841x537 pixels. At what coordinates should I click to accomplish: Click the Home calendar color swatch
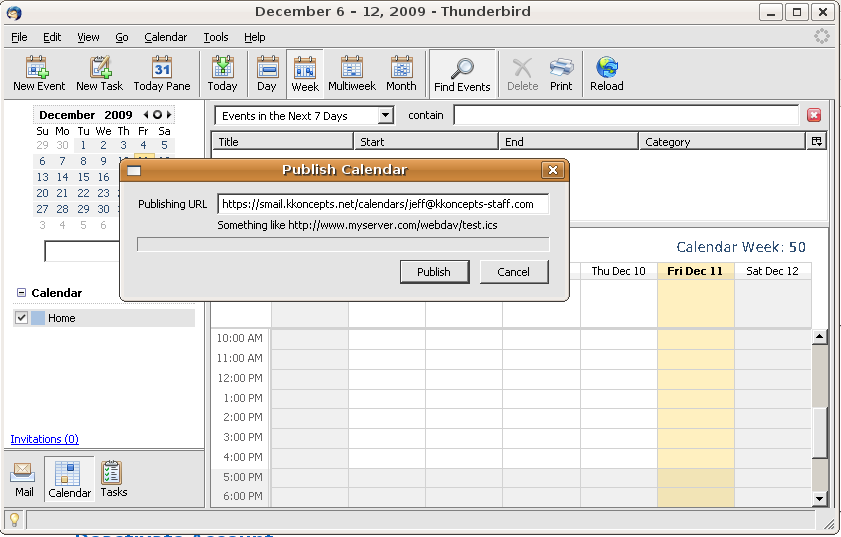pos(38,318)
